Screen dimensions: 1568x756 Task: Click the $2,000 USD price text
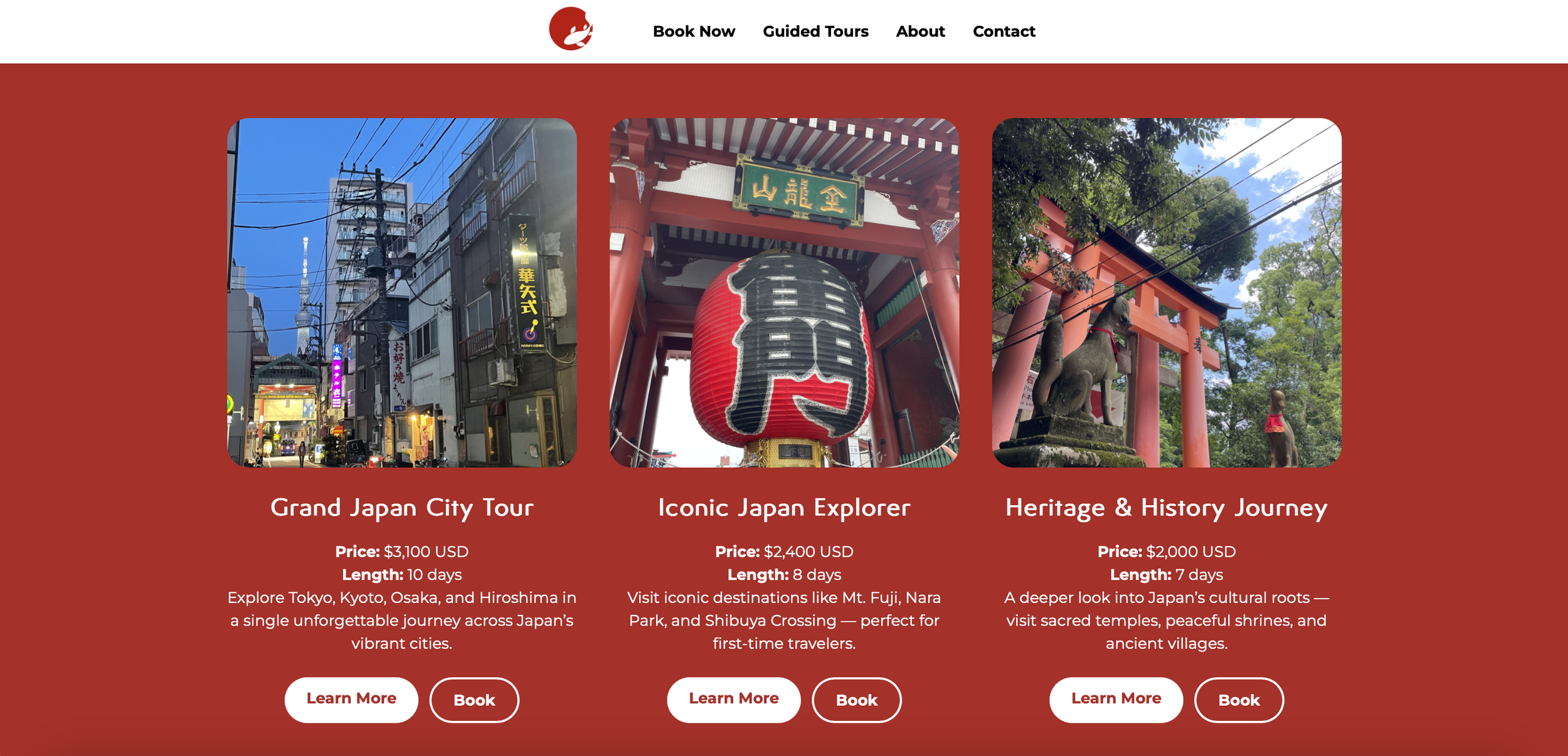coord(1191,552)
